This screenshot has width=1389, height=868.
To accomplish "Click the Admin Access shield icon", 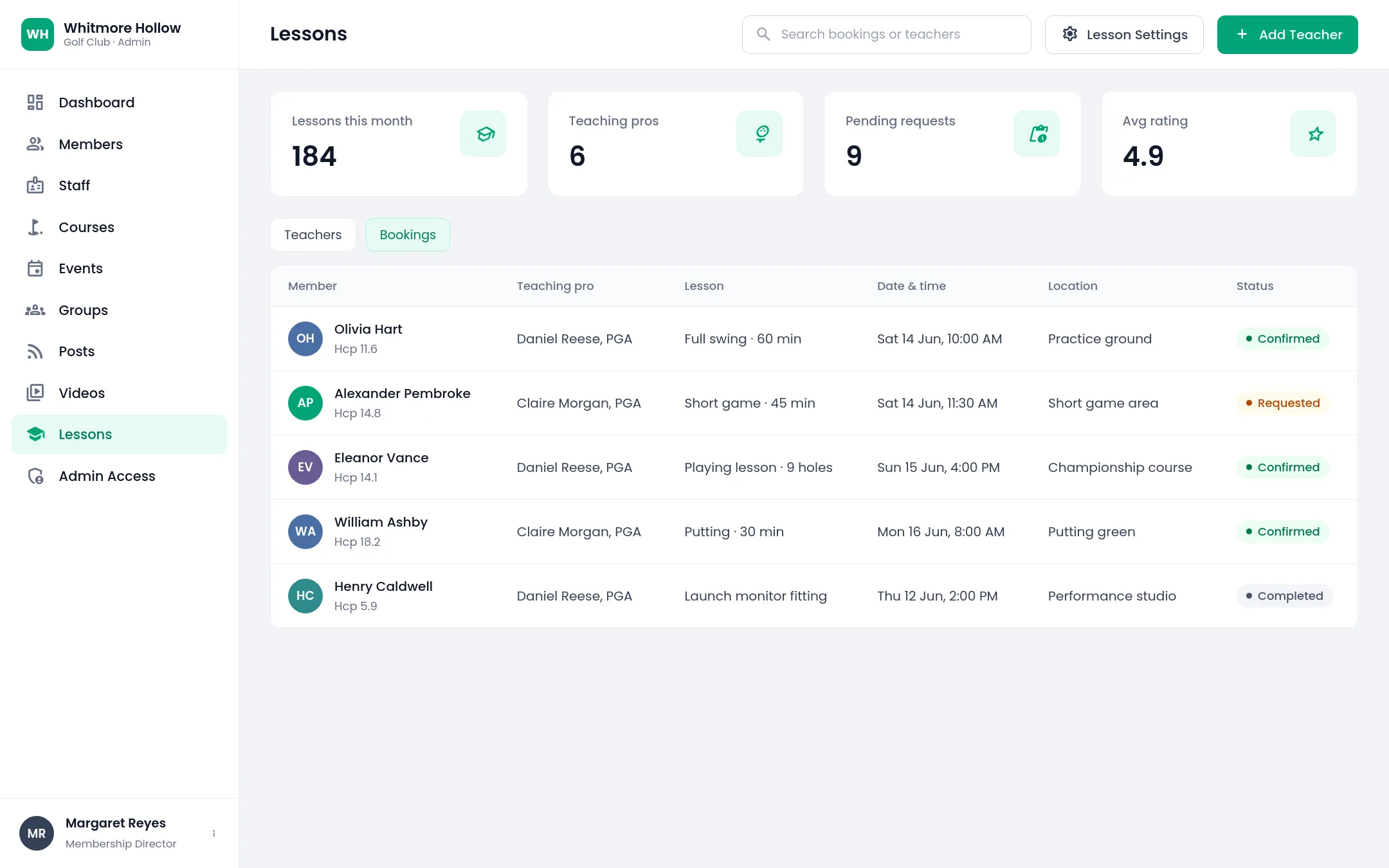I will tap(35, 476).
